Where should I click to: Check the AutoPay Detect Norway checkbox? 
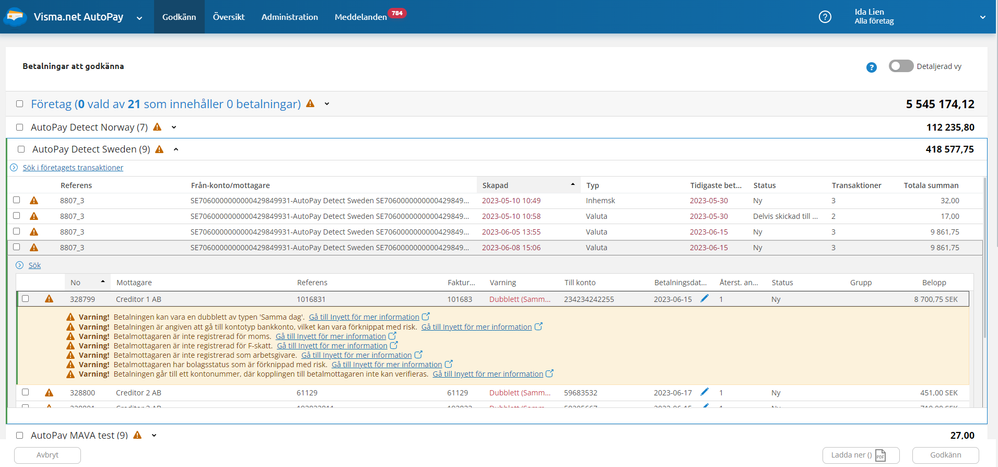point(20,127)
